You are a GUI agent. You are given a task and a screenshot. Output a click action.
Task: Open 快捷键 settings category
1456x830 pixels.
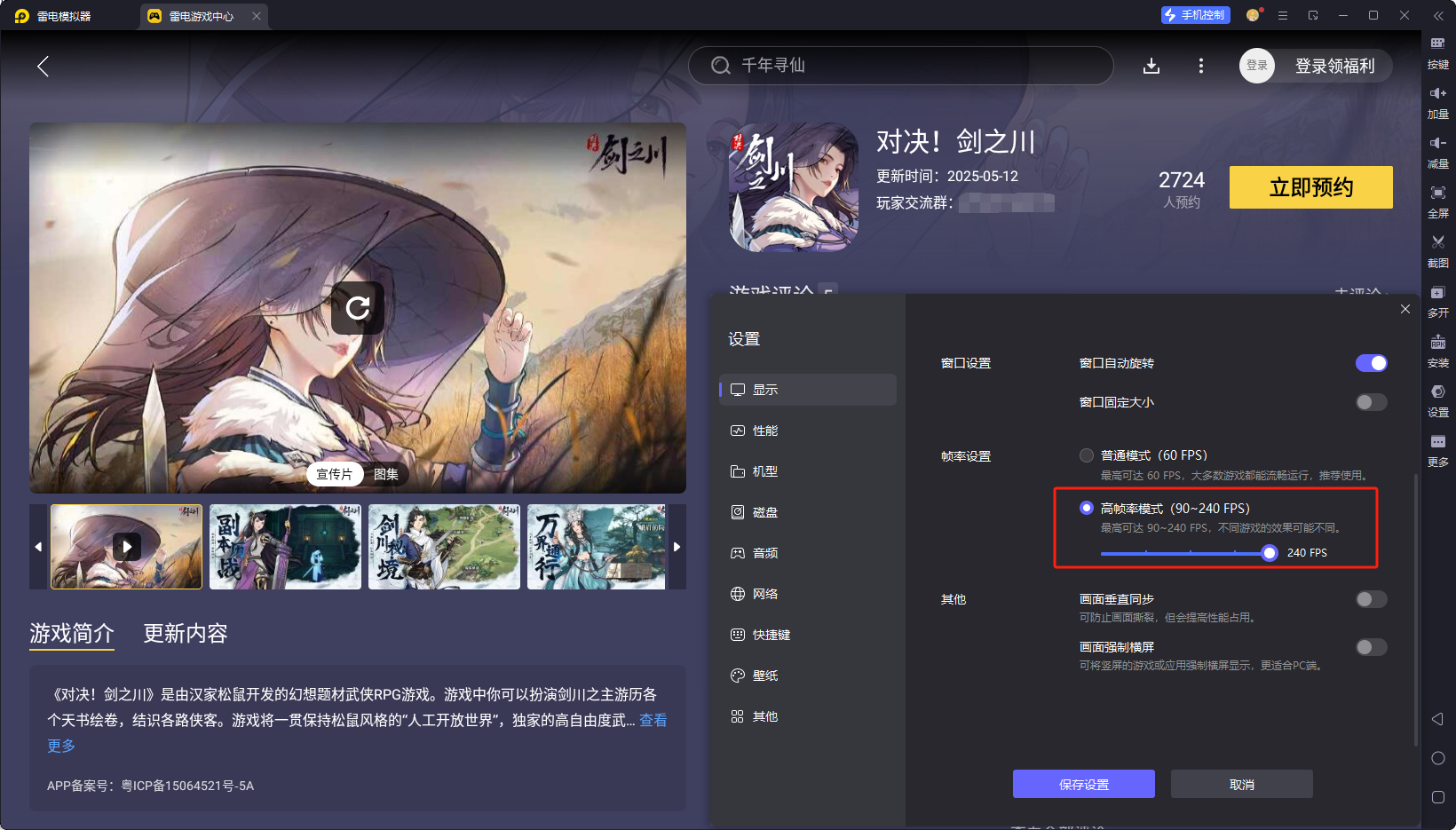pyautogui.click(x=808, y=635)
